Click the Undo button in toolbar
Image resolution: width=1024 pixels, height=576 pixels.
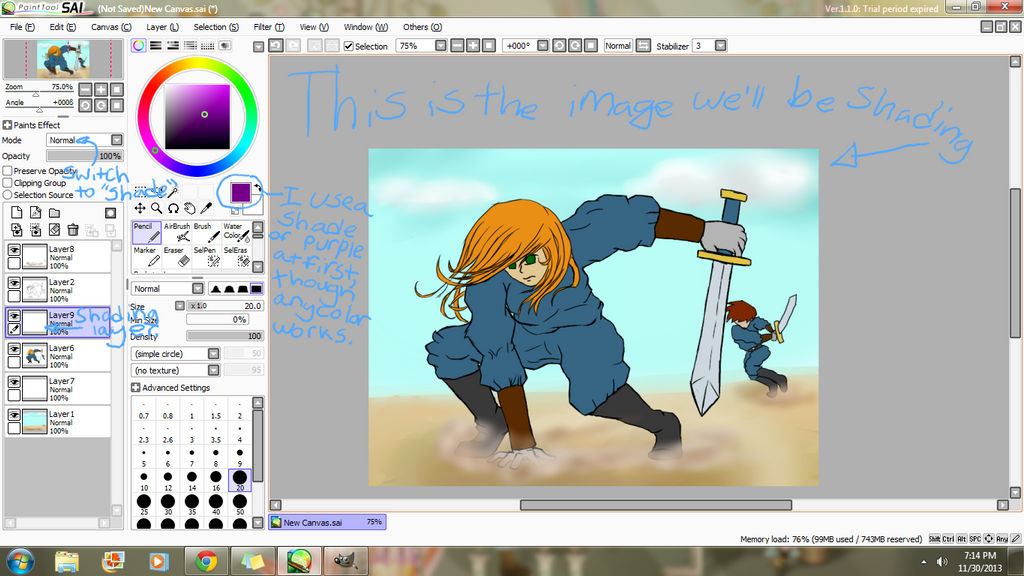click(x=276, y=46)
